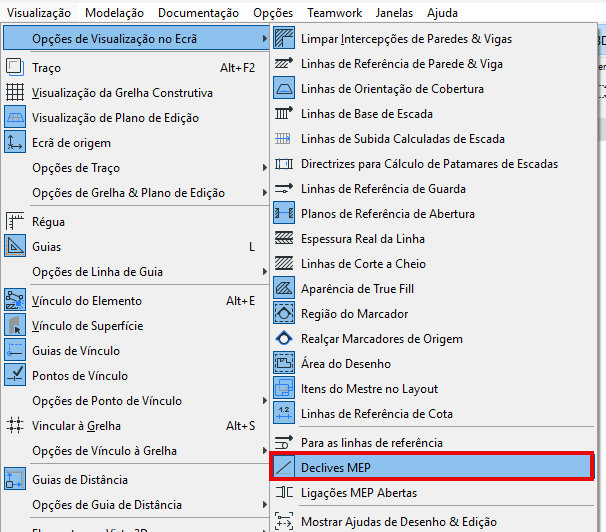The image size is (606, 532).
Task: Click the Aparência de True Fill icon
Action: coord(284,288)
